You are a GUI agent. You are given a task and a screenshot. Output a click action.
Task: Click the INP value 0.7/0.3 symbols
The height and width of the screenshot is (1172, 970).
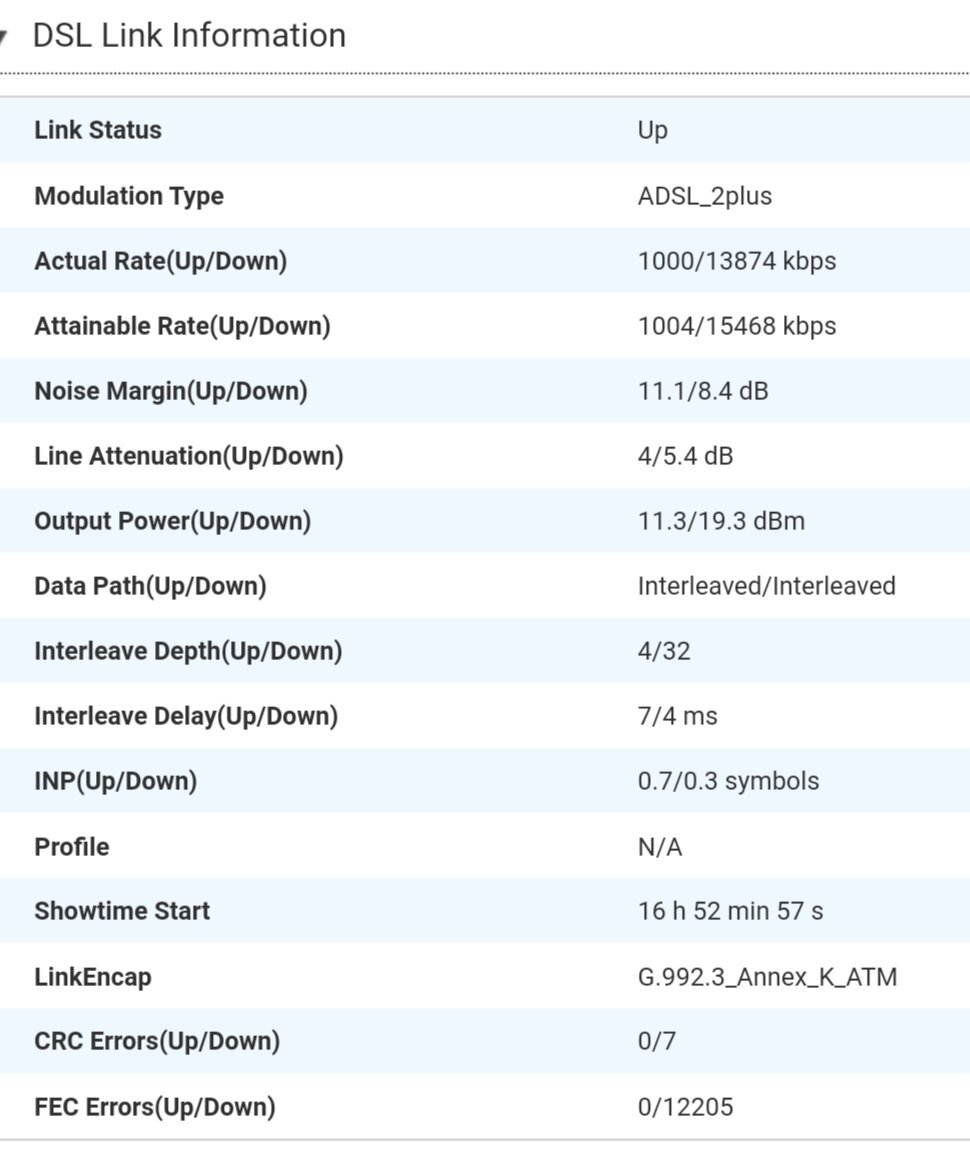tap(728, 781)
